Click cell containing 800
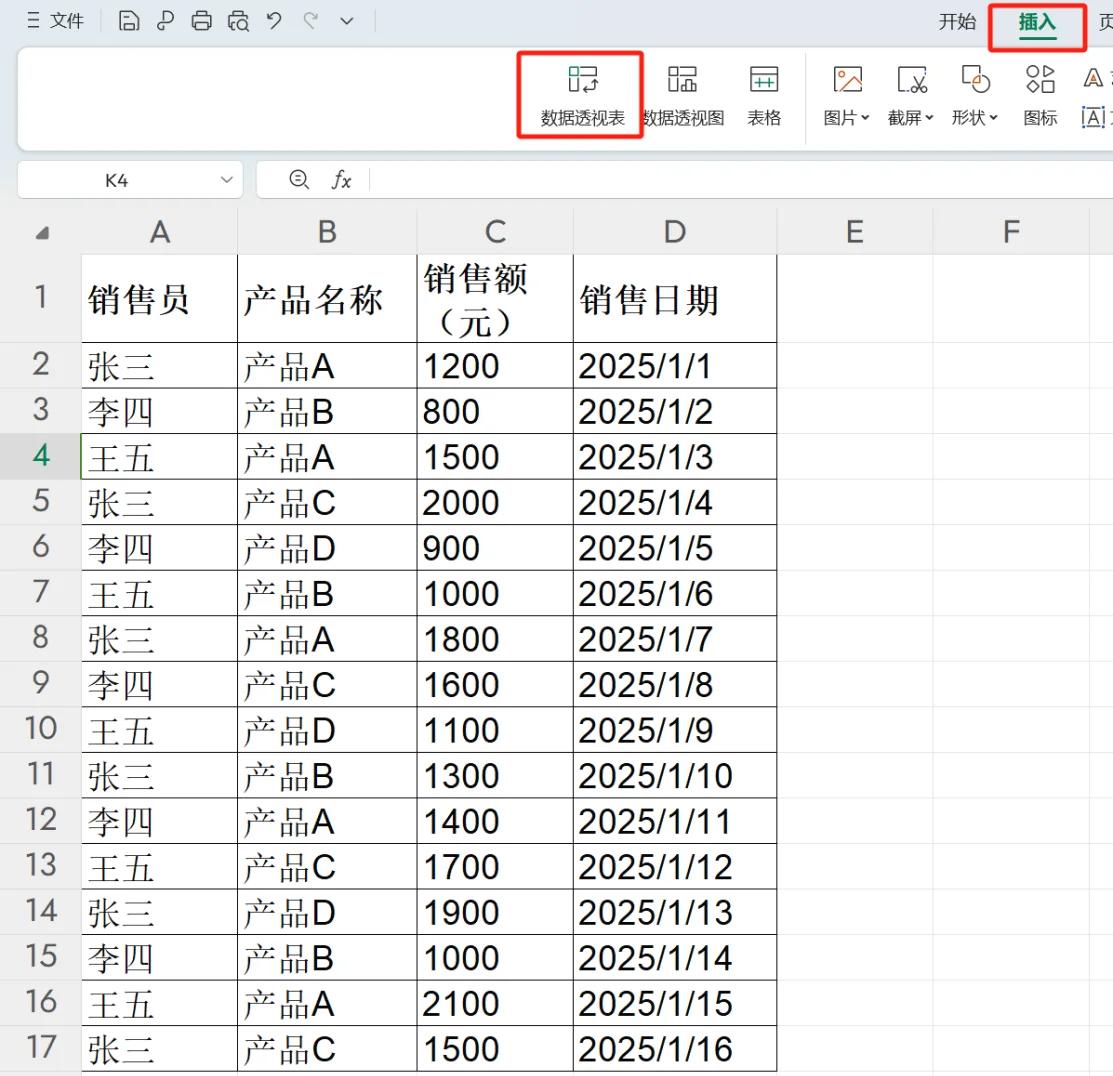Screen dimensions: 1113x1076 (x=495, y=411)
